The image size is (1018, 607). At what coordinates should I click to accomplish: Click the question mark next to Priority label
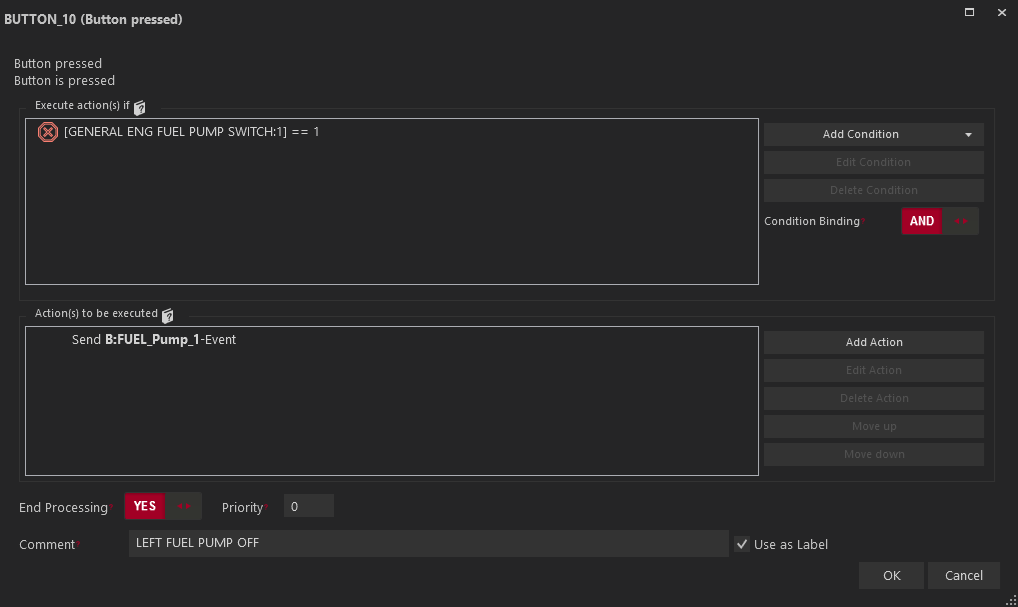(266, 503)
